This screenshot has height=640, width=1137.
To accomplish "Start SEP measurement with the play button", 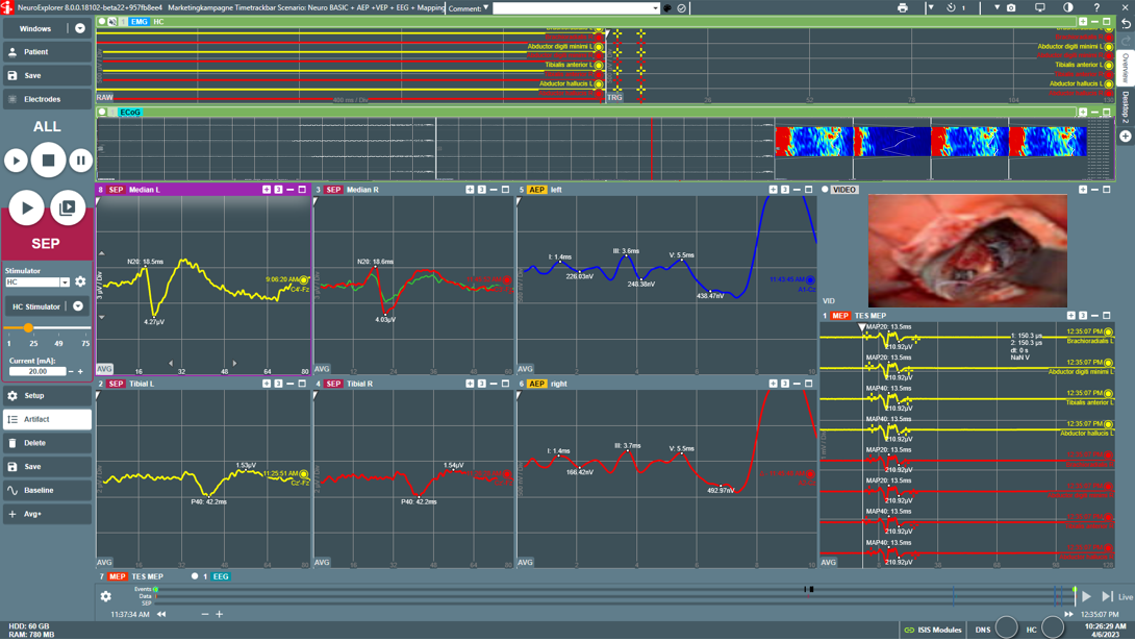I will pos(27,209).
